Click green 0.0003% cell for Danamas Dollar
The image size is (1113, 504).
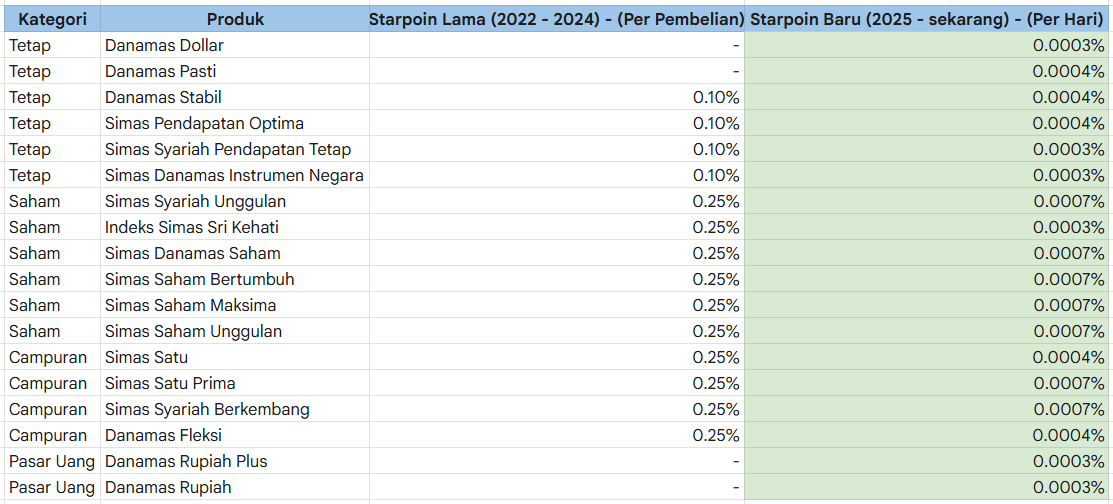[928, 45]
